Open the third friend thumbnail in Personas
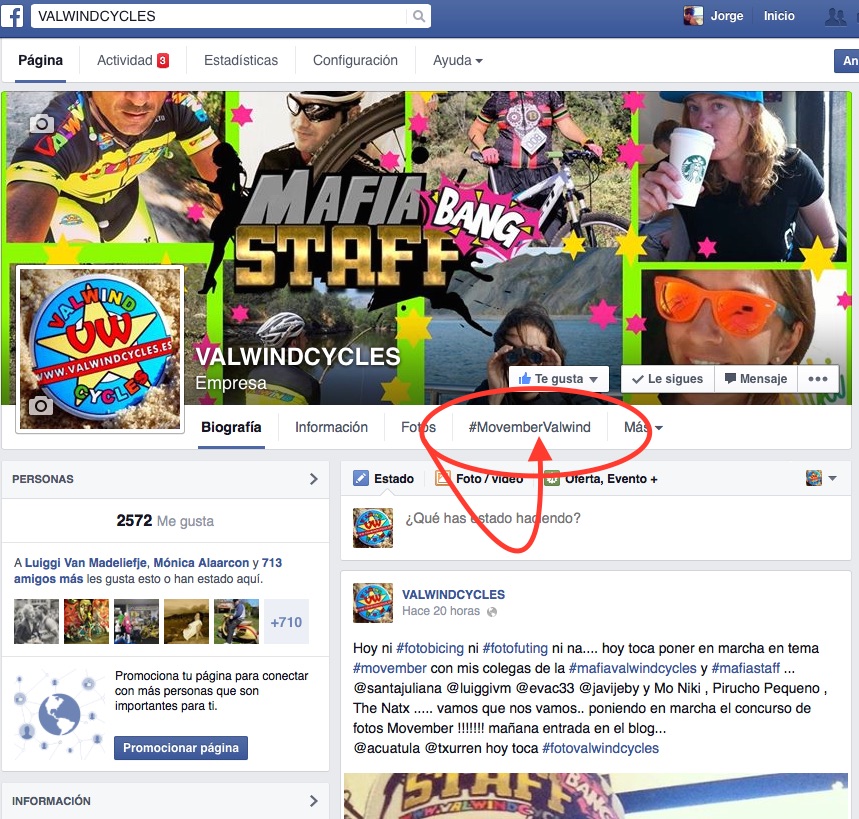This screenshot has height=819, width=859. 136,621
